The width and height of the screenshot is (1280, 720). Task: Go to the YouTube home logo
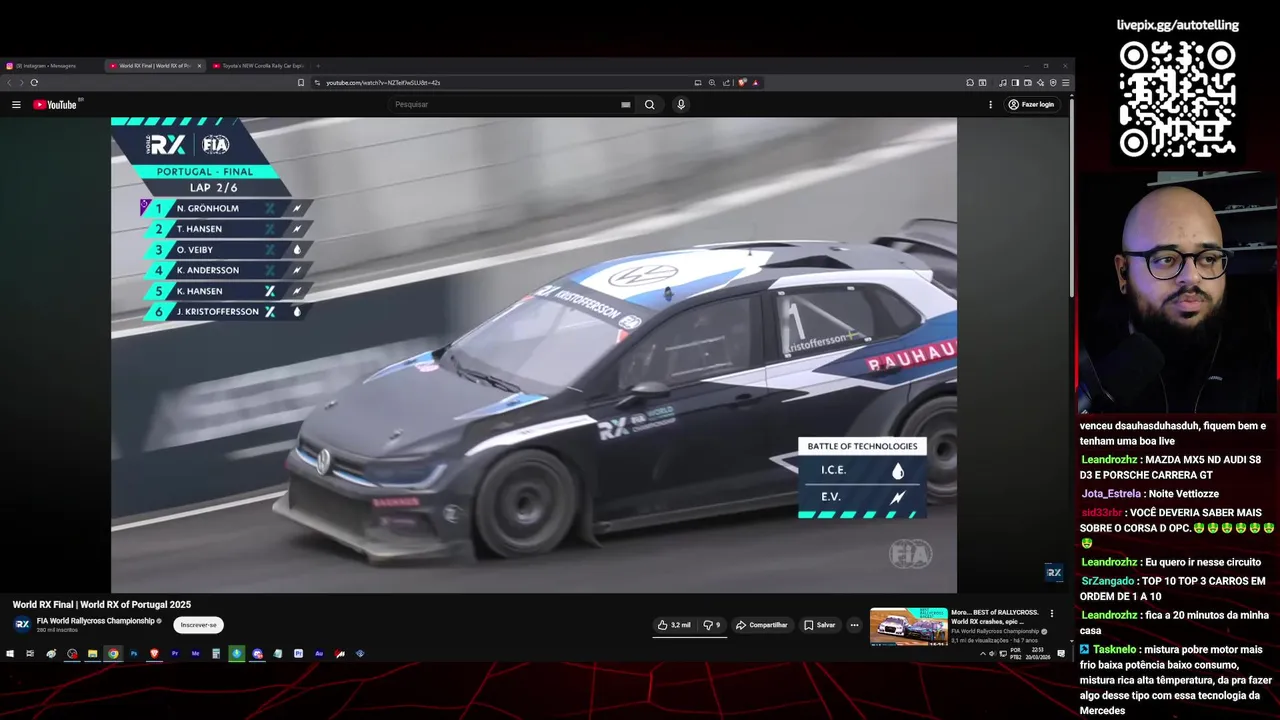pos(55,104)
